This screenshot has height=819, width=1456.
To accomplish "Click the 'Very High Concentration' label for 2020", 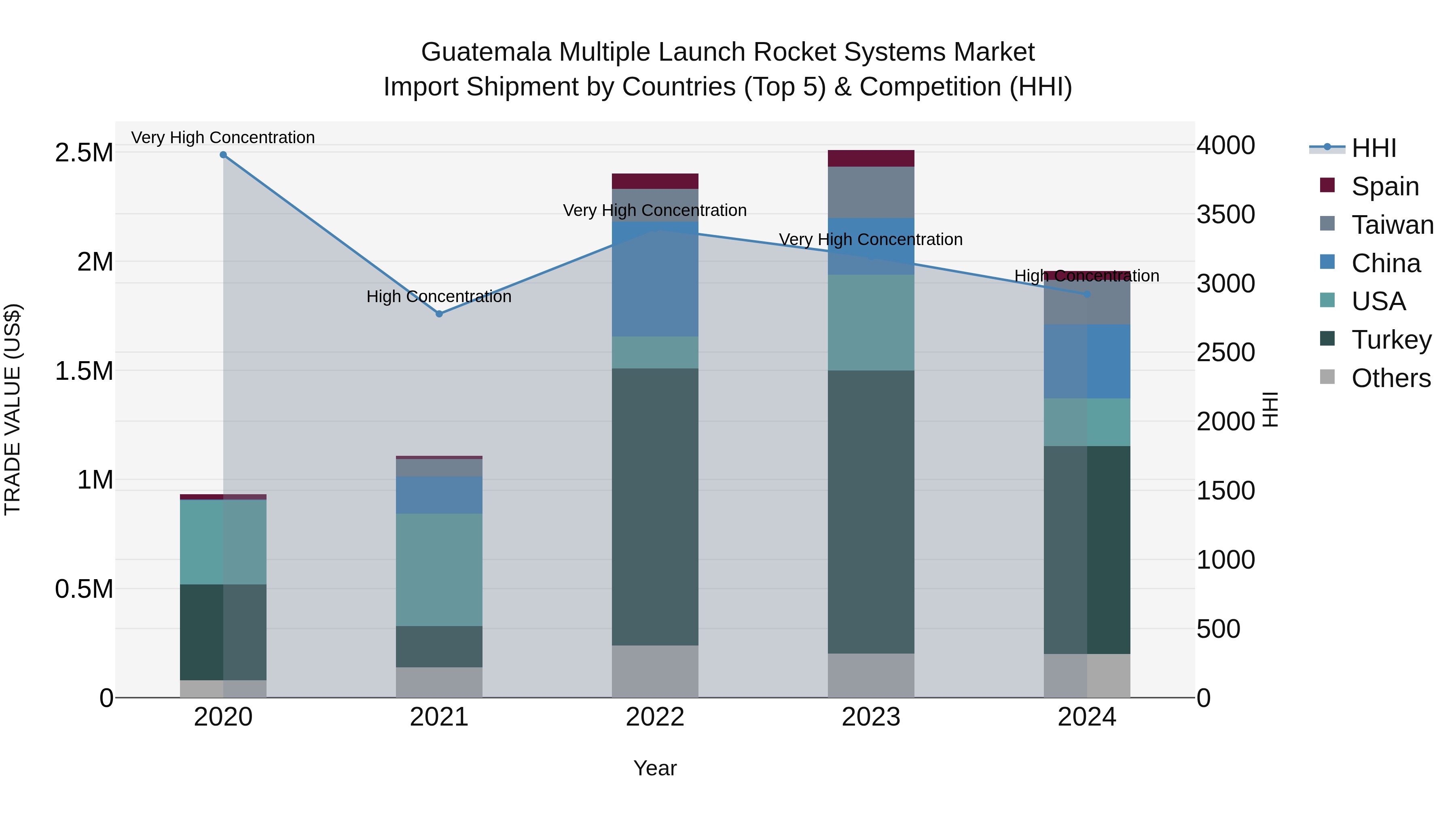I will click(223, 138).
